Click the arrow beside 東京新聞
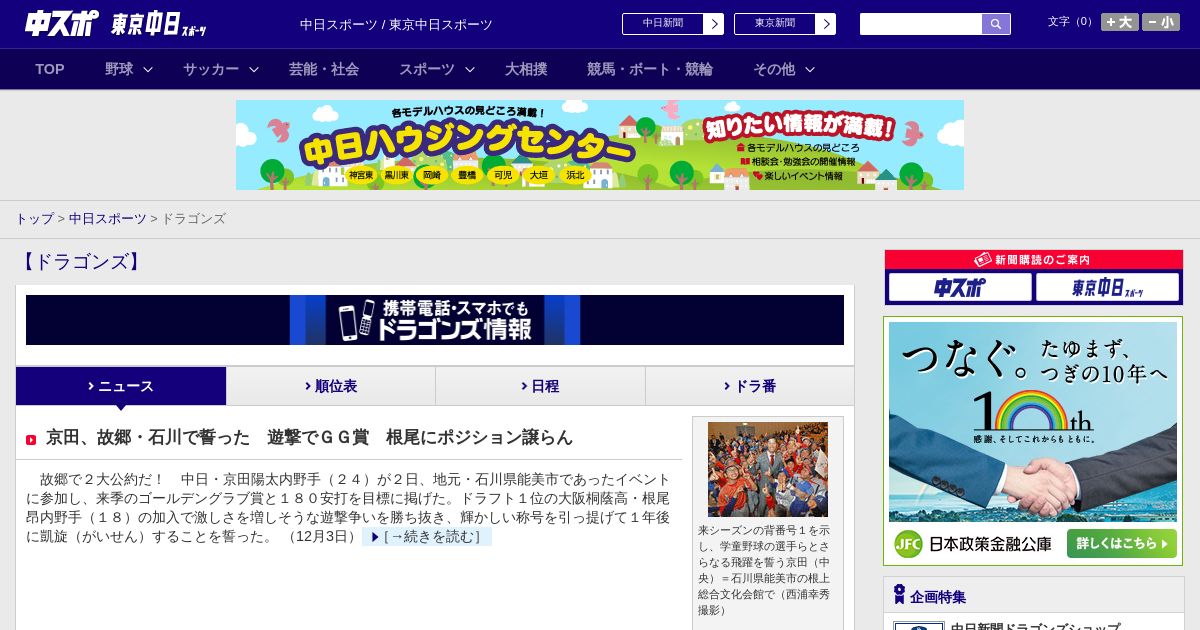 [x=826, y=24]
